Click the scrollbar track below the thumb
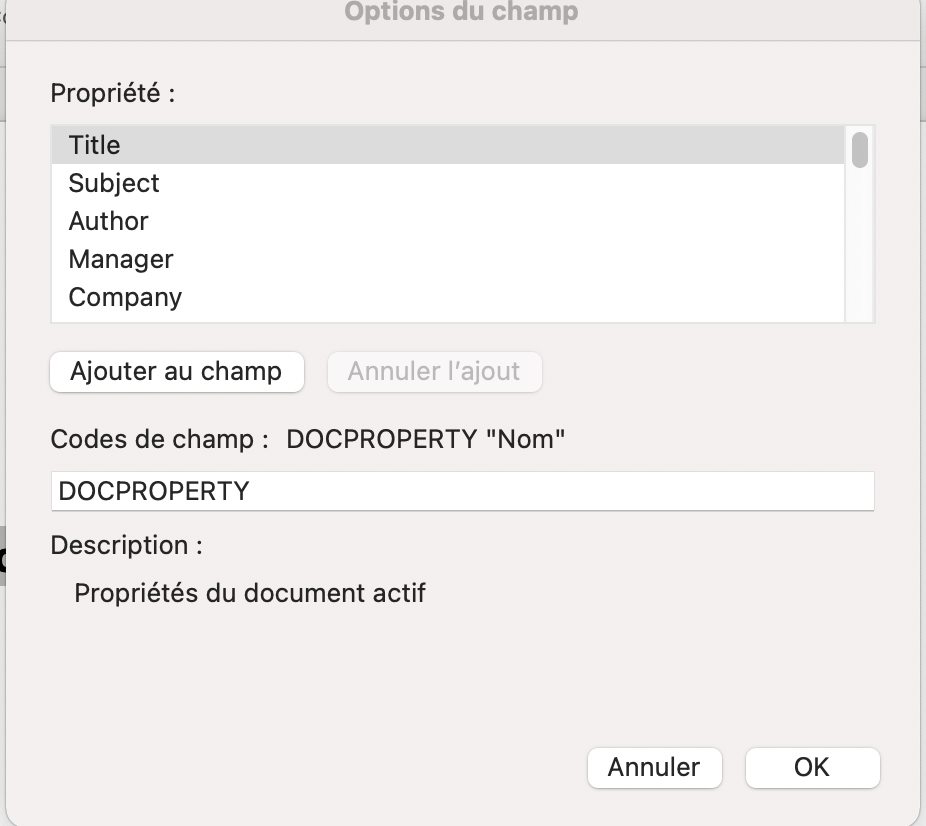926x826 pixels. [859, 250]
